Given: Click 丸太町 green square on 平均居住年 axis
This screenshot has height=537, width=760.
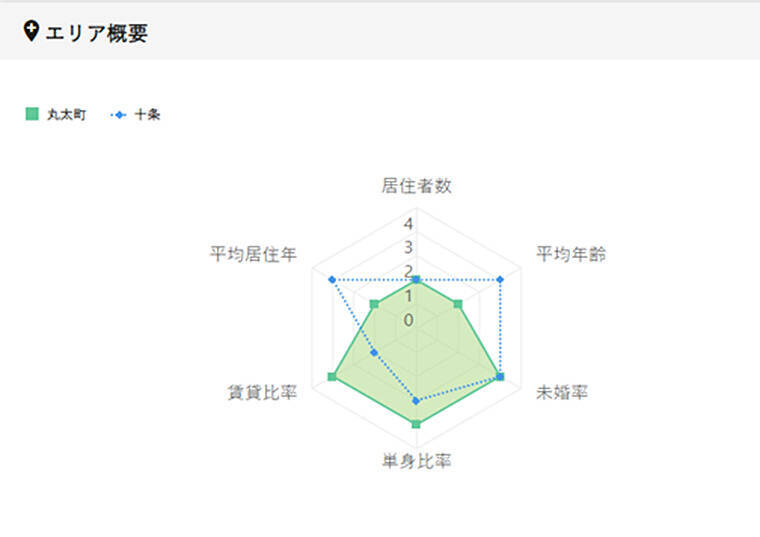Looking at the screenshot, I should 374,303.
